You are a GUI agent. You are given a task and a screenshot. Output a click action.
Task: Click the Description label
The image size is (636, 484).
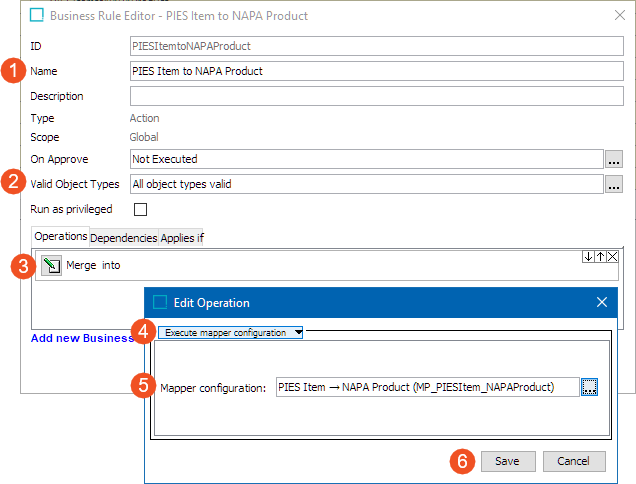[57, 96]
